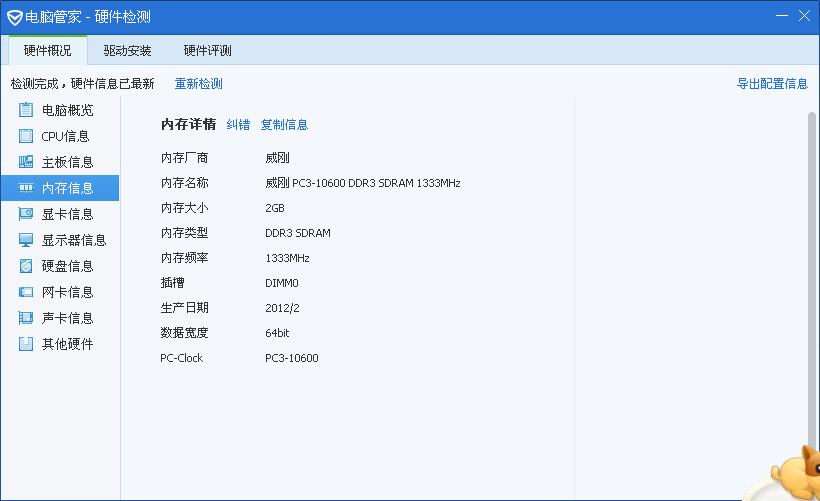The width and height of the screenshot is (820, 501).
Task: Click the memory size value 2GB
Action: 275,208
